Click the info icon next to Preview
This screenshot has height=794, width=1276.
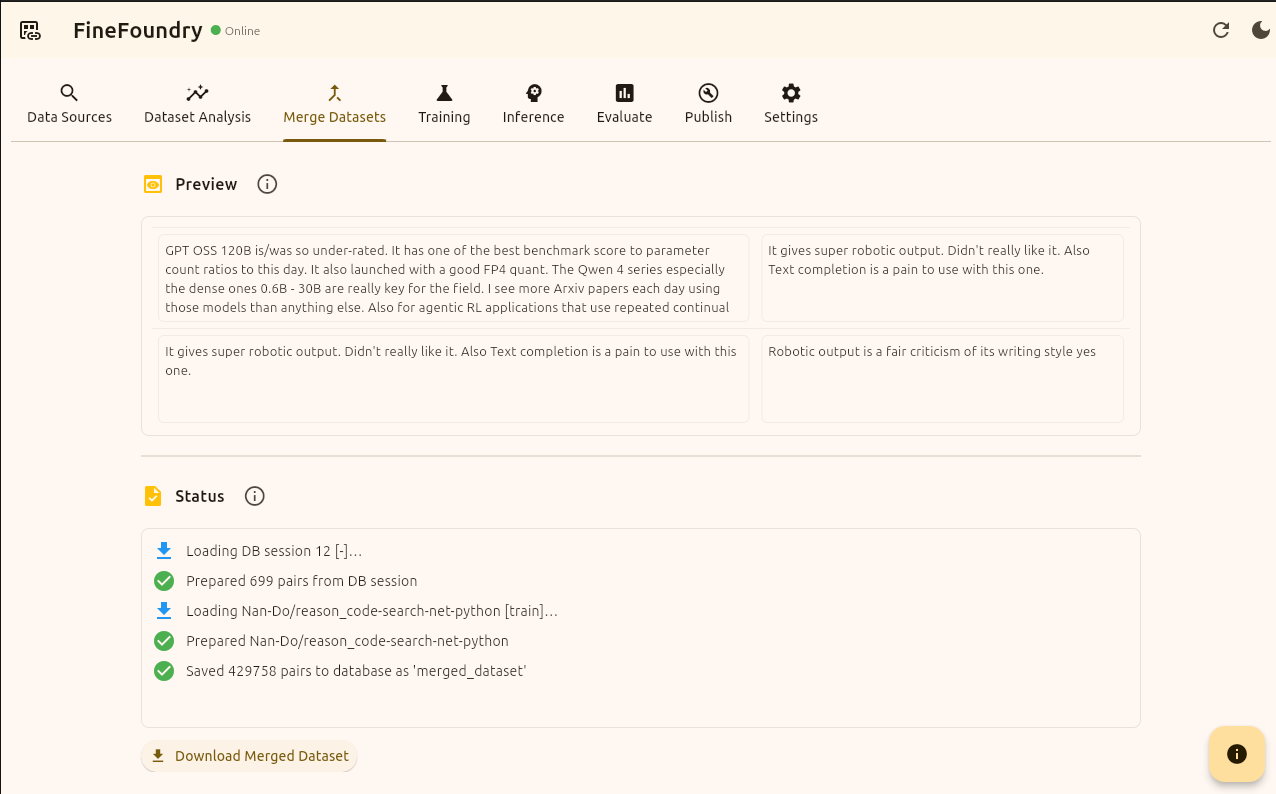click(x=267, y=184)
